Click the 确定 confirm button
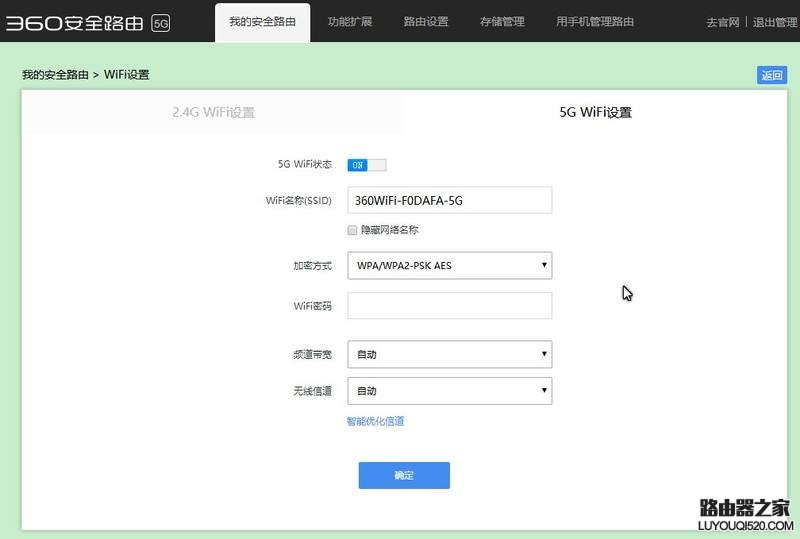 404,475
